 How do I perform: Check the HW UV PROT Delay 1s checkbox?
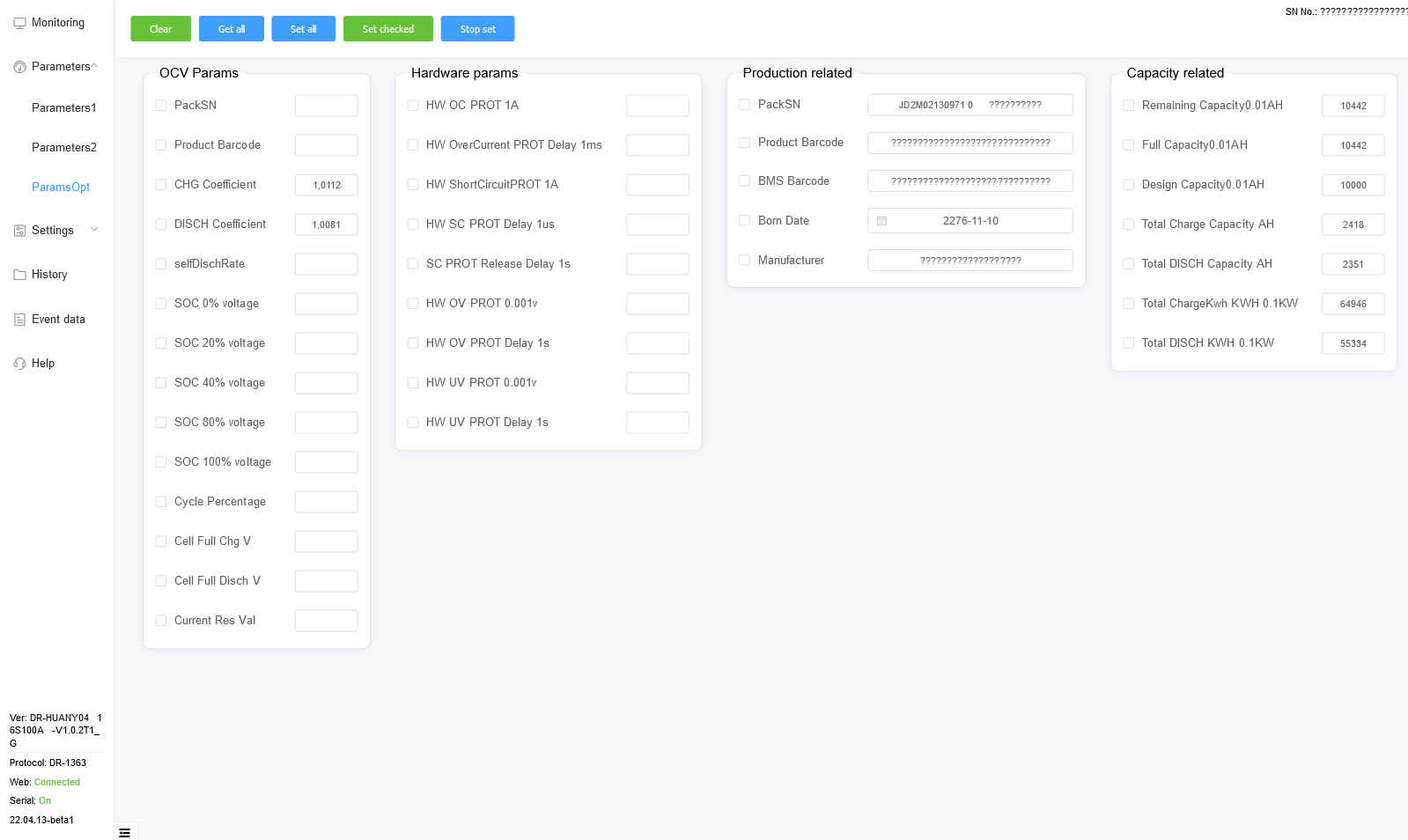(x=413, y=423)
